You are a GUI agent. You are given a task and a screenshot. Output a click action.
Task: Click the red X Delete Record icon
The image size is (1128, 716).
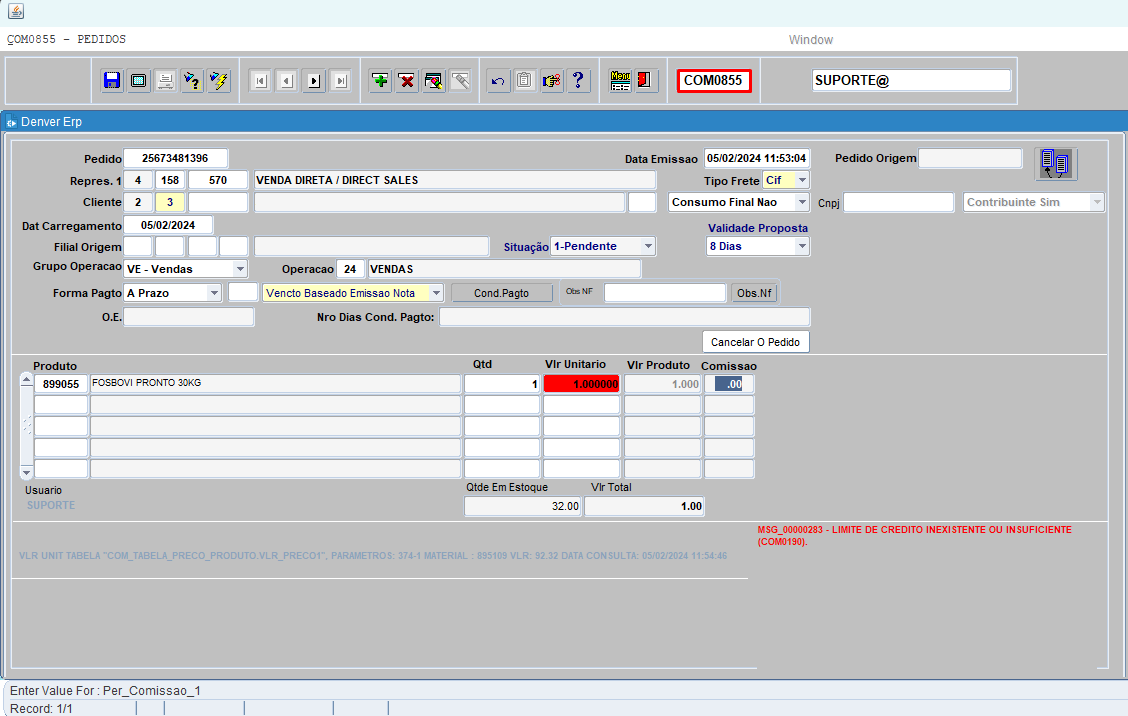407,81
